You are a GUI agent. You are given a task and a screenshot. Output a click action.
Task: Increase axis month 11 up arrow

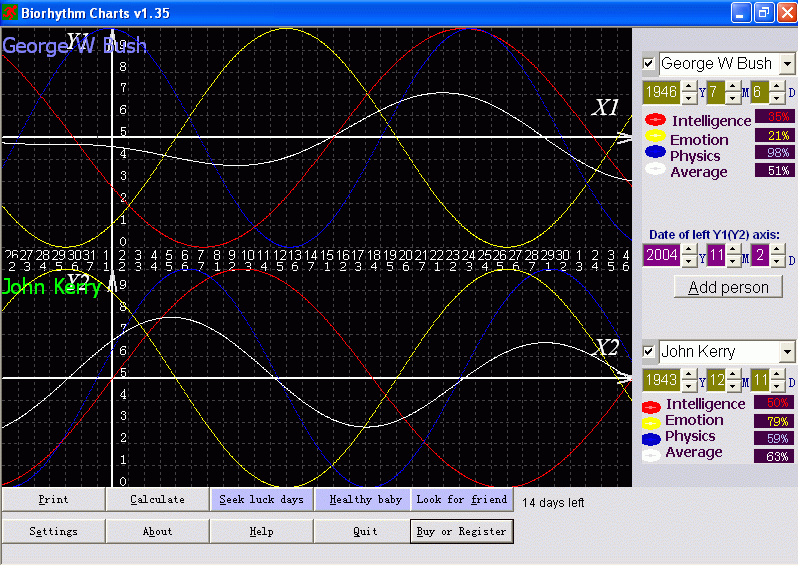[x=733, y=249]
